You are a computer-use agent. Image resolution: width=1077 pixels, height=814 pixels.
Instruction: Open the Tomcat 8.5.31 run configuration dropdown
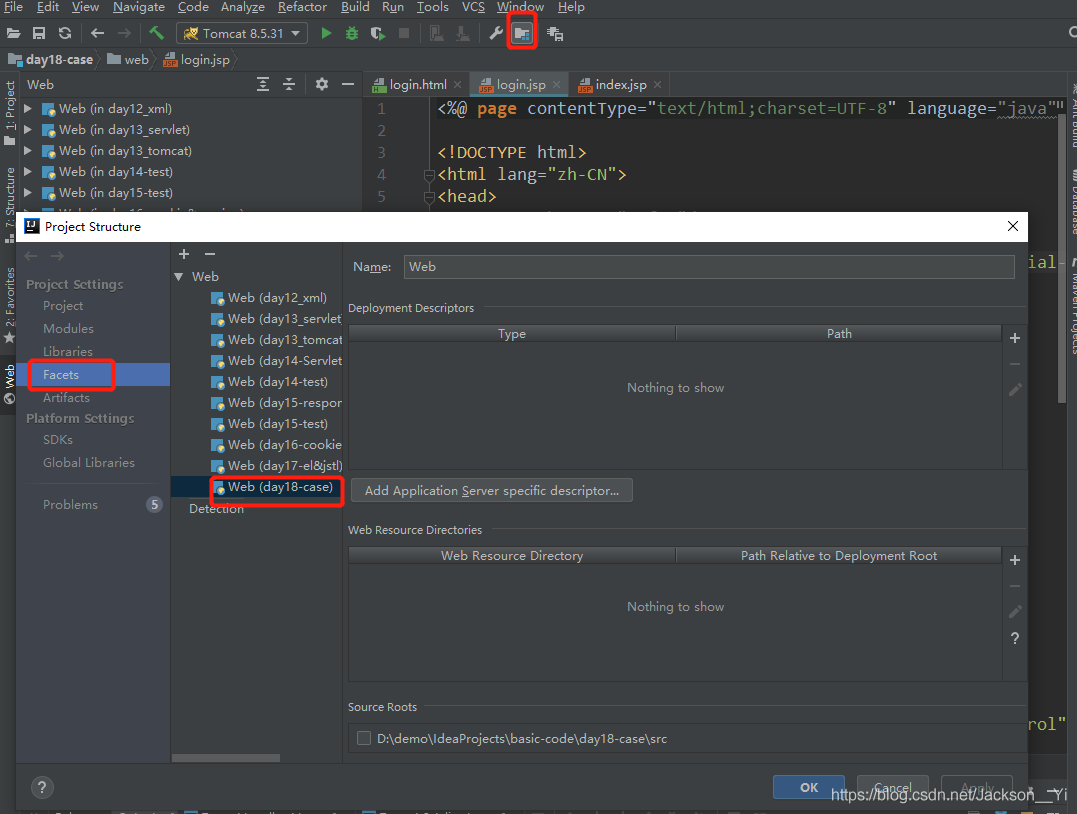click(x=243, y=33)
